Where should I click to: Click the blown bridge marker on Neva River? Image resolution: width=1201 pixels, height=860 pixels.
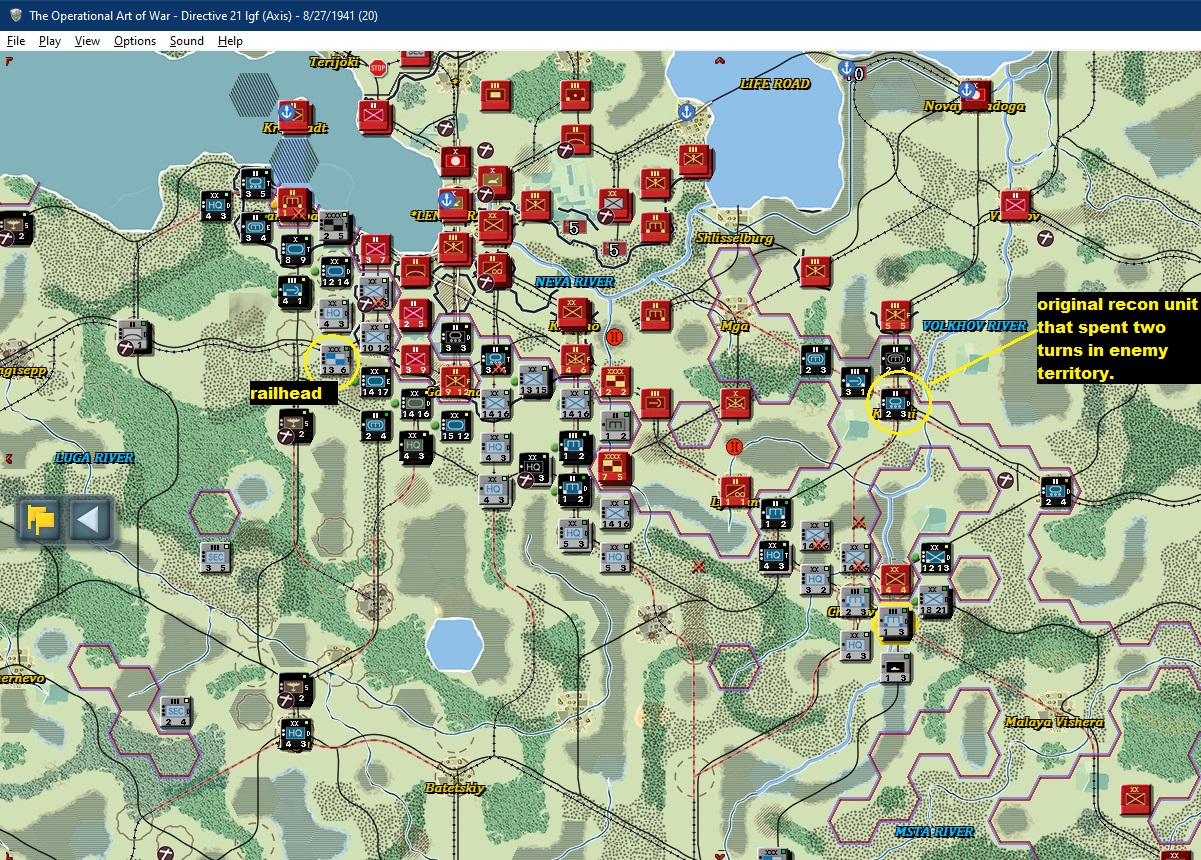point(614,337)
